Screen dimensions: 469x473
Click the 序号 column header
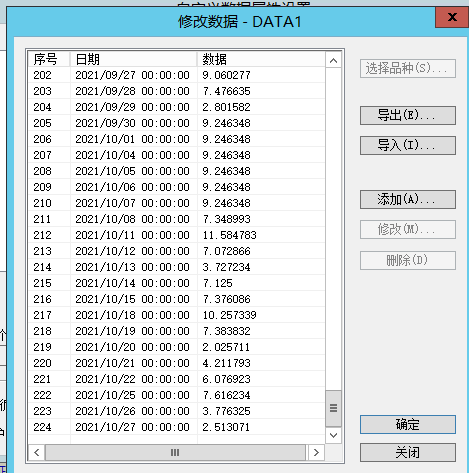(49, 59)
